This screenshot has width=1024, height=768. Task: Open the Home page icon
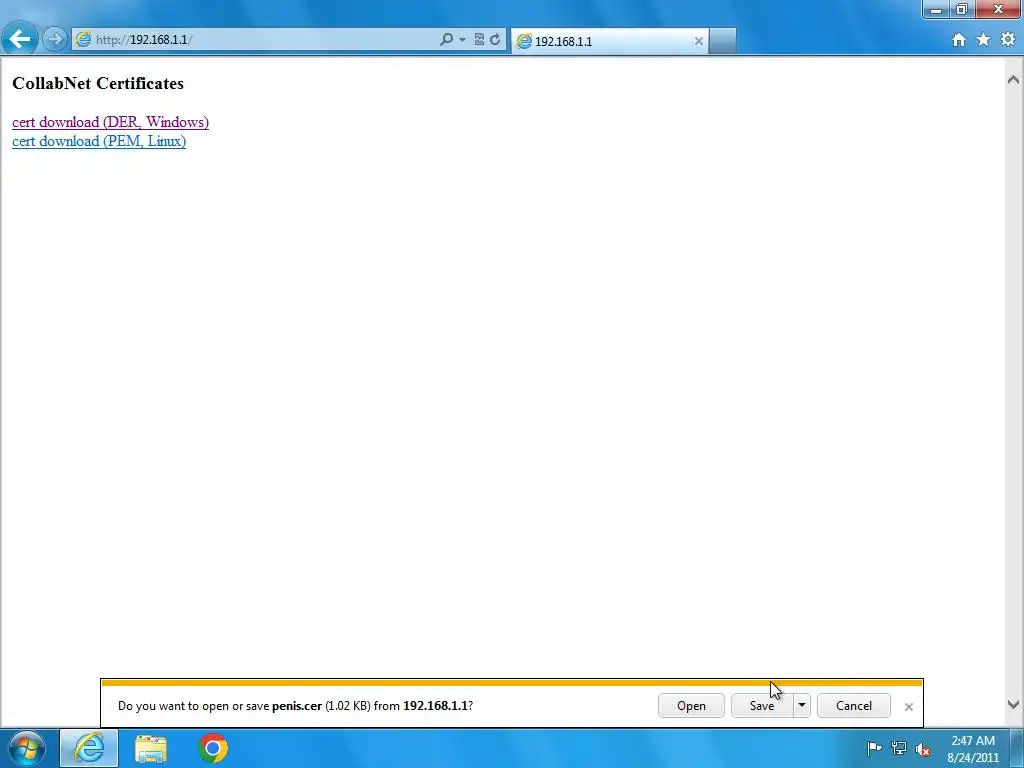click(x=959, y=40)
